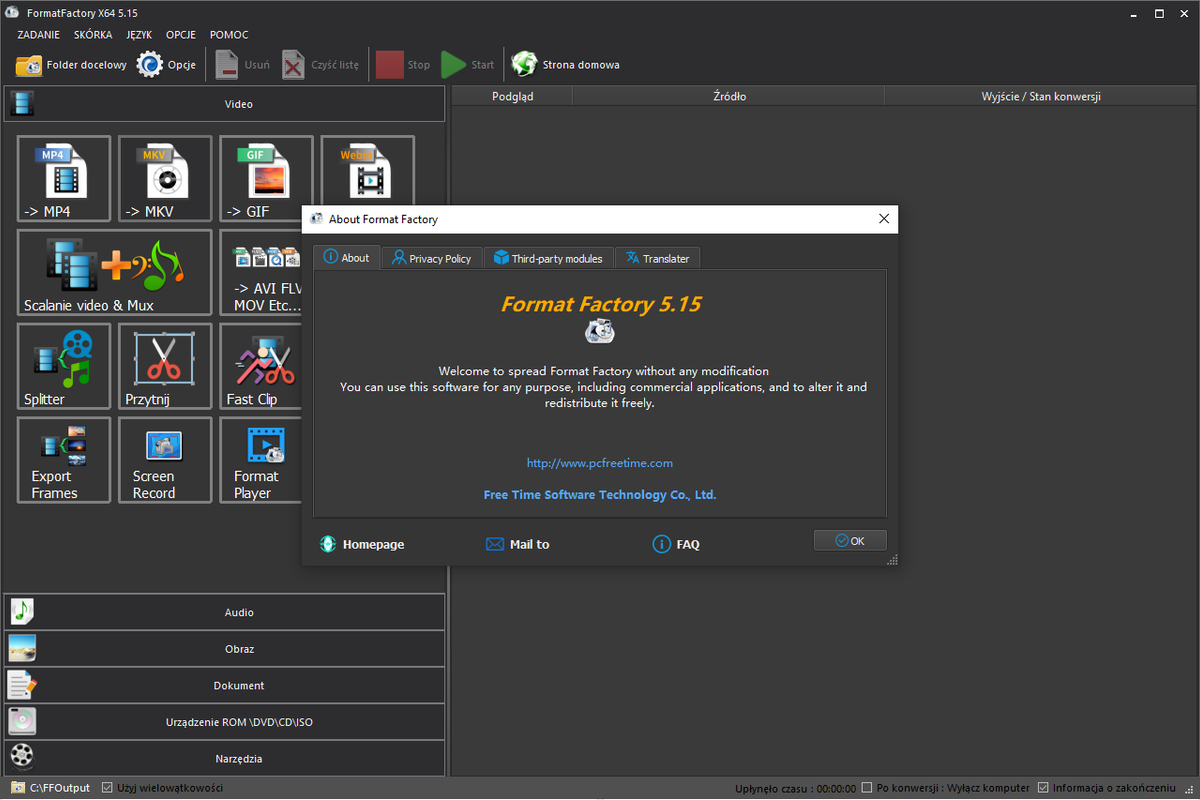Switch to the About tab

[x=346, y=257]
